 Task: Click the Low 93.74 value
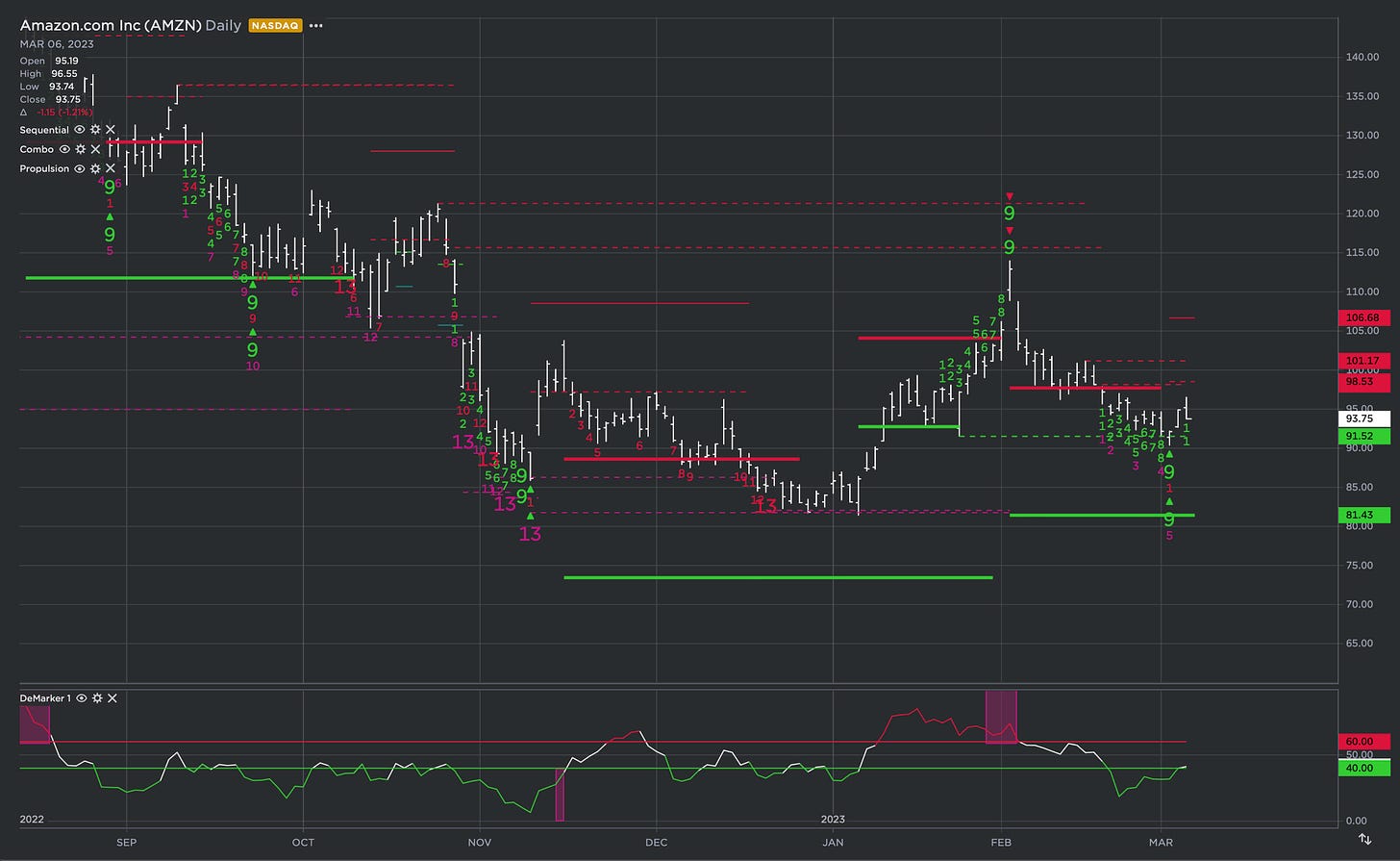coord(62,87)
